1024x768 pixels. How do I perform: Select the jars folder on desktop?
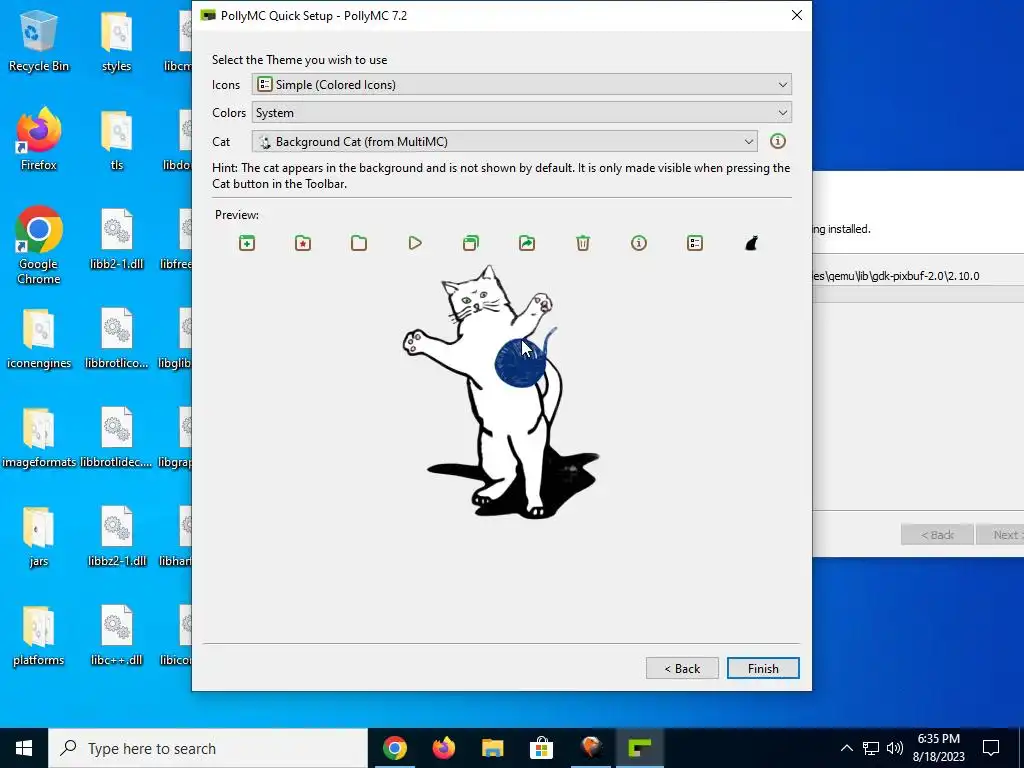[39, 537]
